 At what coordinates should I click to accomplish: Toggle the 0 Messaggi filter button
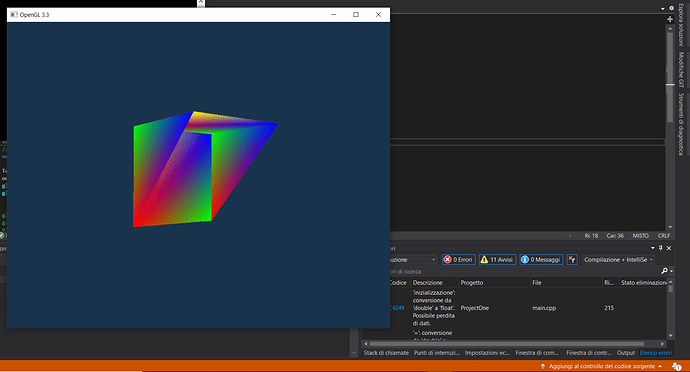click(x=541, y=260)
